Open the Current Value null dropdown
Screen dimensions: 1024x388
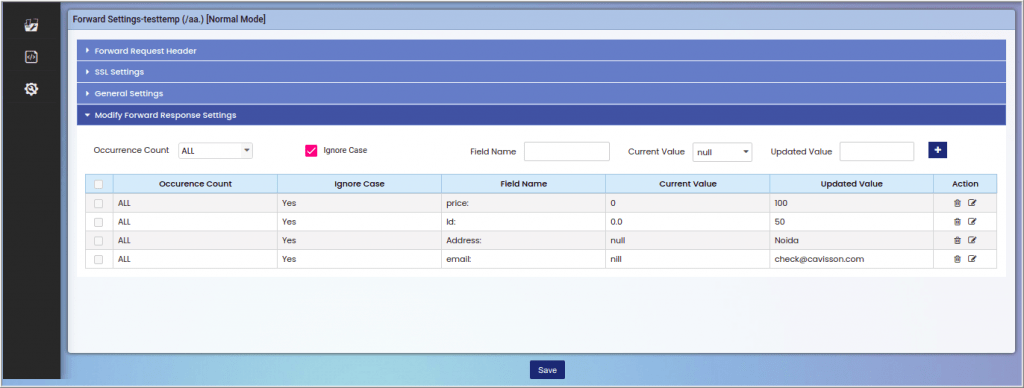[722, 152]
